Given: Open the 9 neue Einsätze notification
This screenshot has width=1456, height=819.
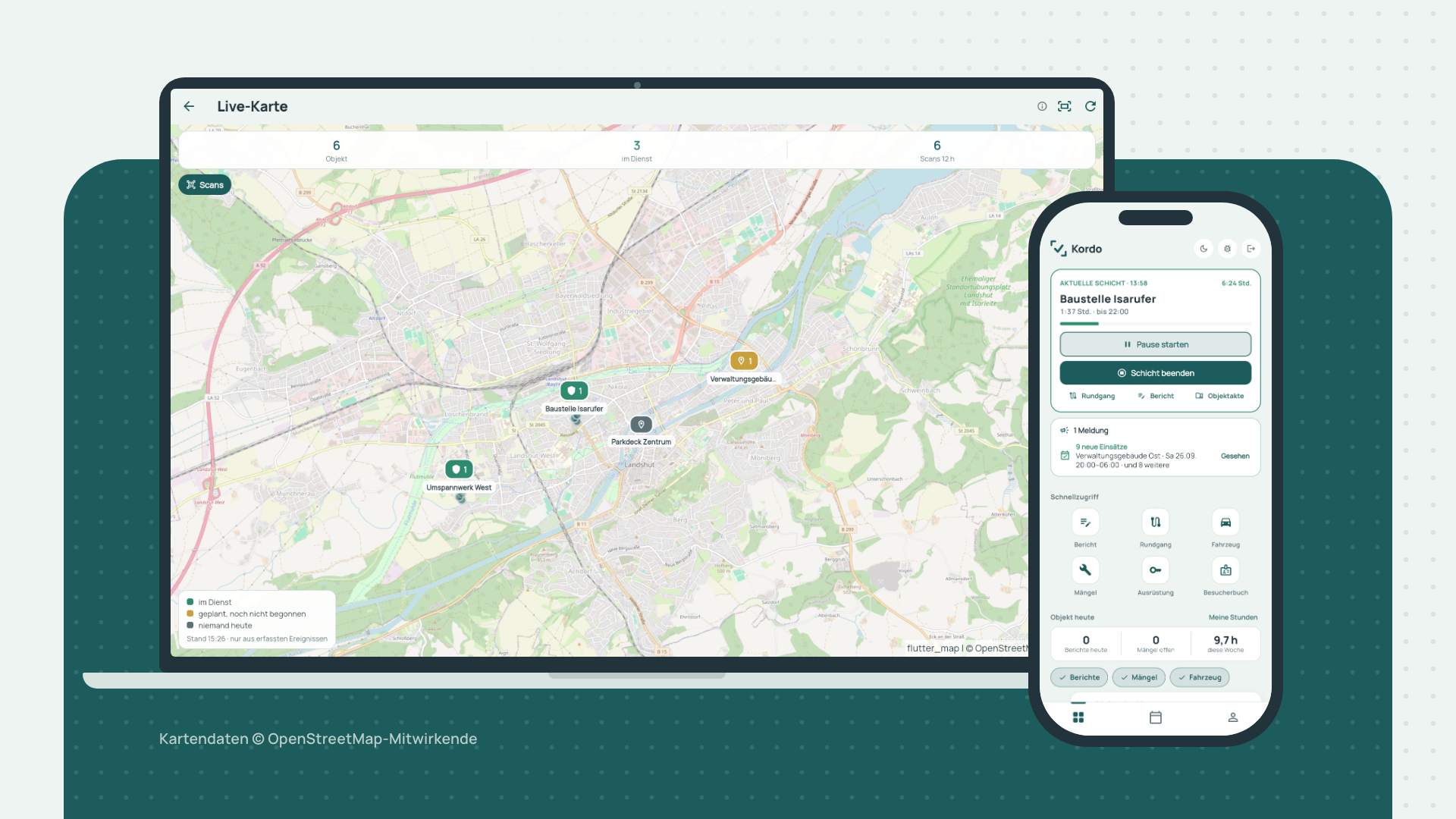Looking at the screenshot, I should tap(1135, 457).
